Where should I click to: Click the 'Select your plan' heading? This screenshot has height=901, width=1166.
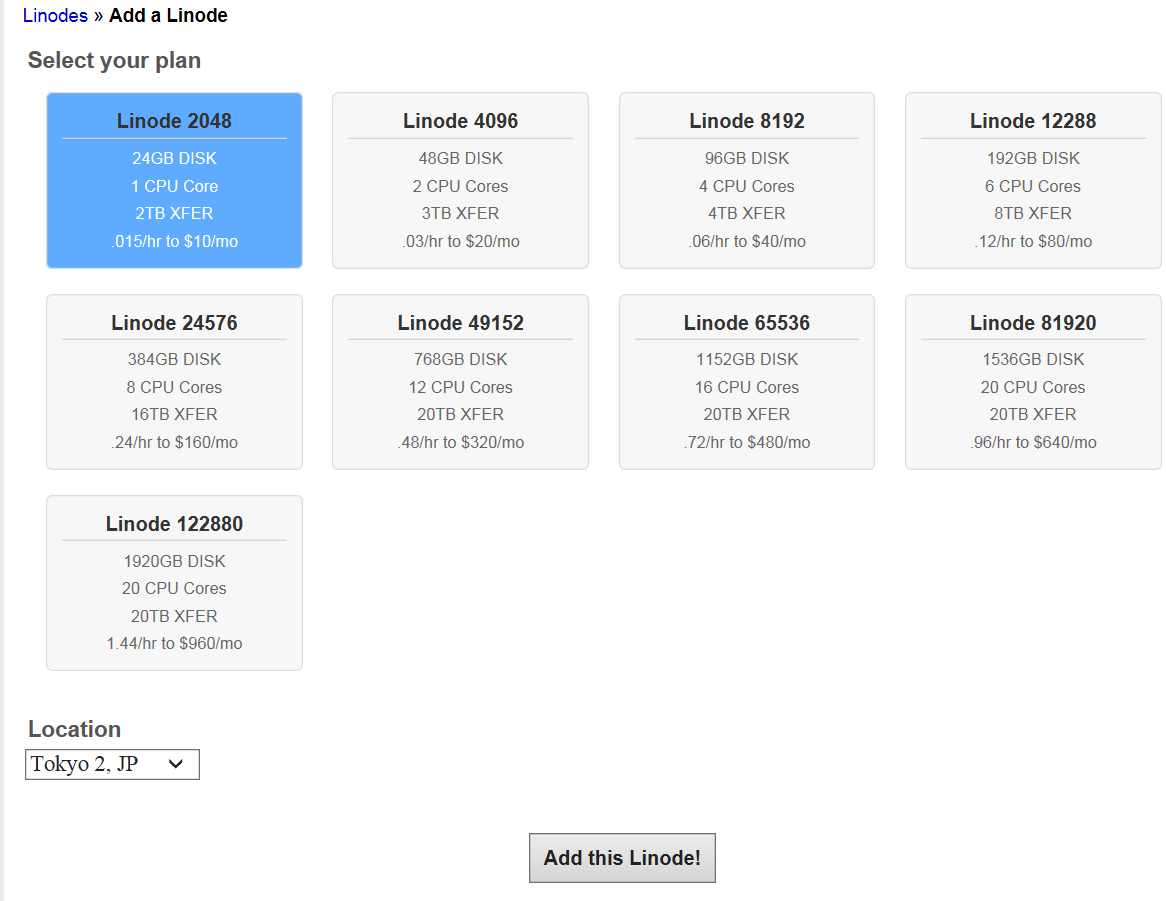[x=115, y=60]
